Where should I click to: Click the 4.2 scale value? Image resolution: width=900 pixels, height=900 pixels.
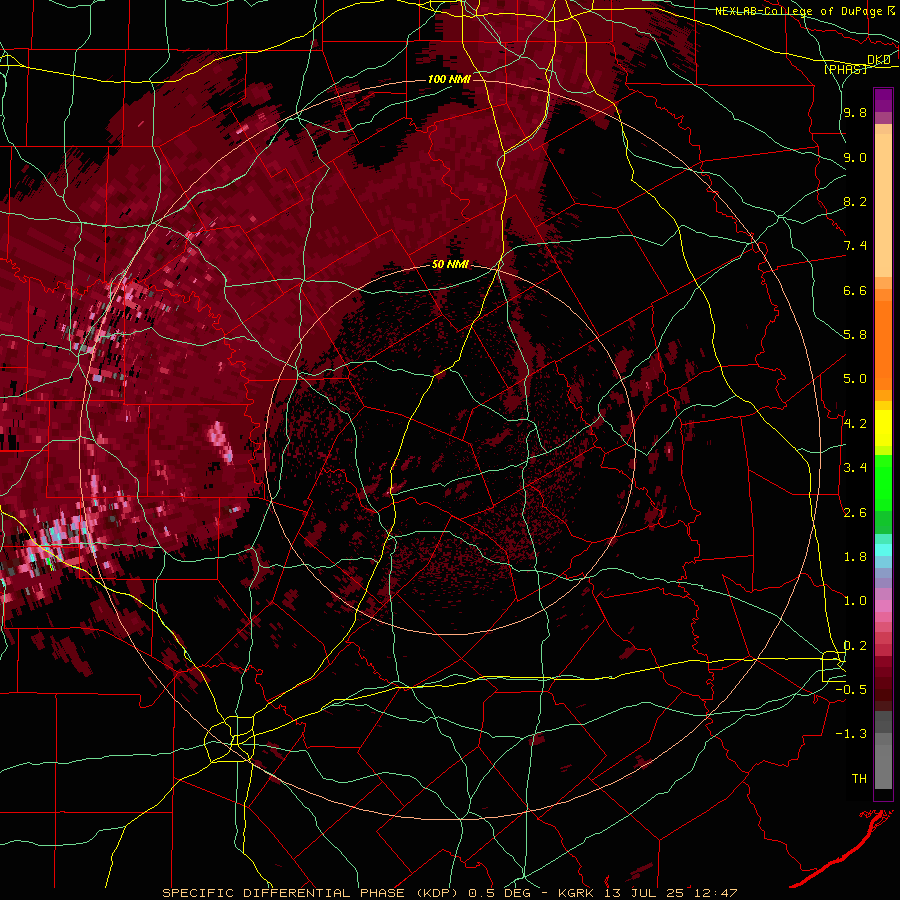[x=855, y=424]
